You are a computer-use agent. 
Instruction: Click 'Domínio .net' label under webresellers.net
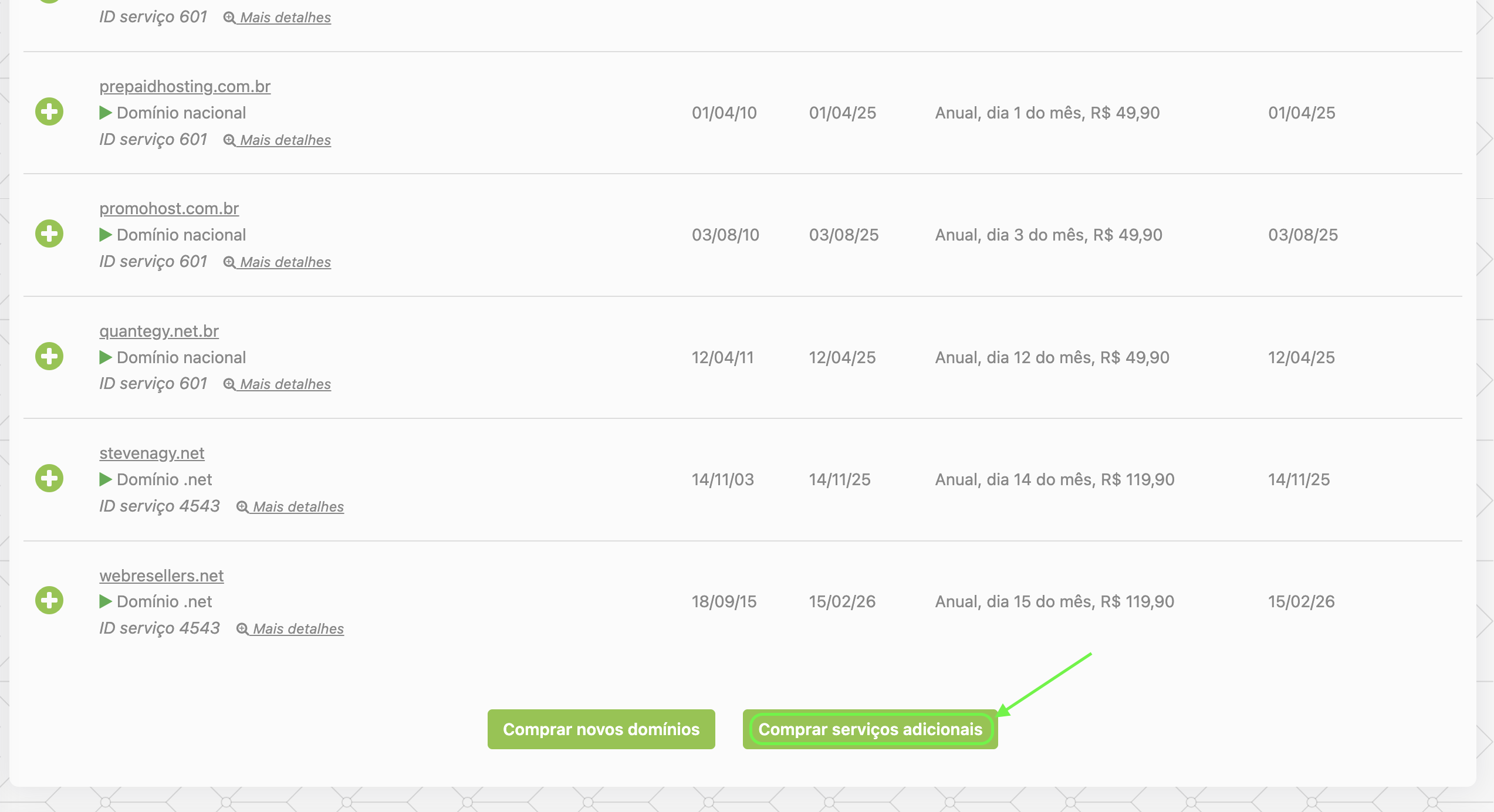point(164,601)
